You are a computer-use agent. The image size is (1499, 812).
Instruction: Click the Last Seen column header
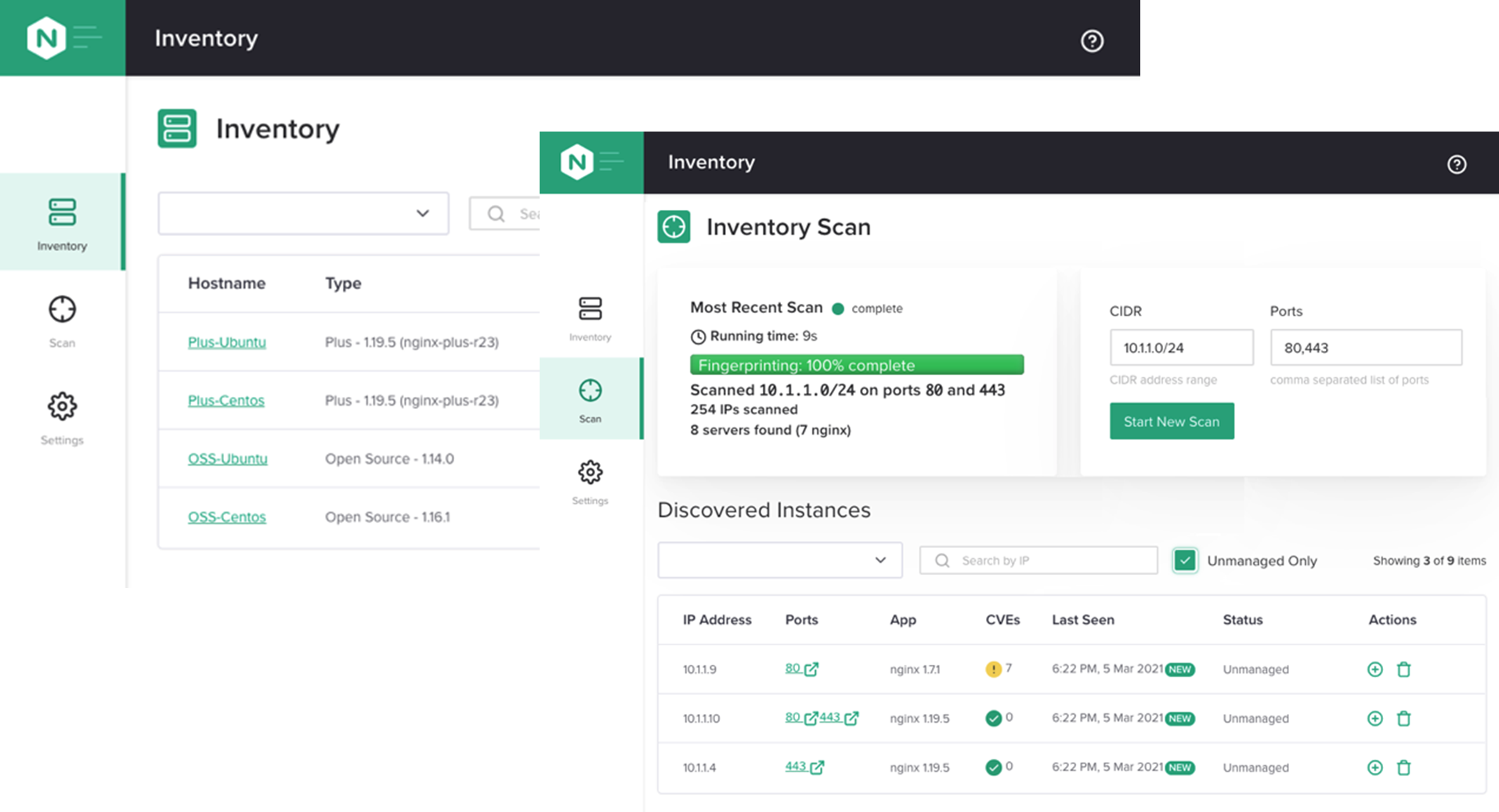coord(1082,619)
